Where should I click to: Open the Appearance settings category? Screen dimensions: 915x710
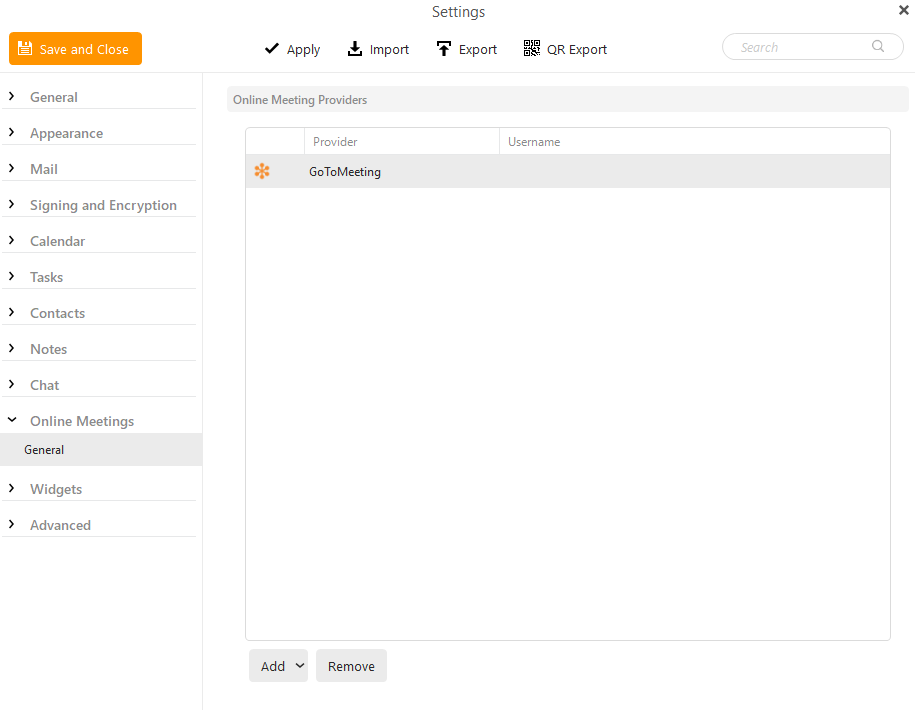(67, 134)
